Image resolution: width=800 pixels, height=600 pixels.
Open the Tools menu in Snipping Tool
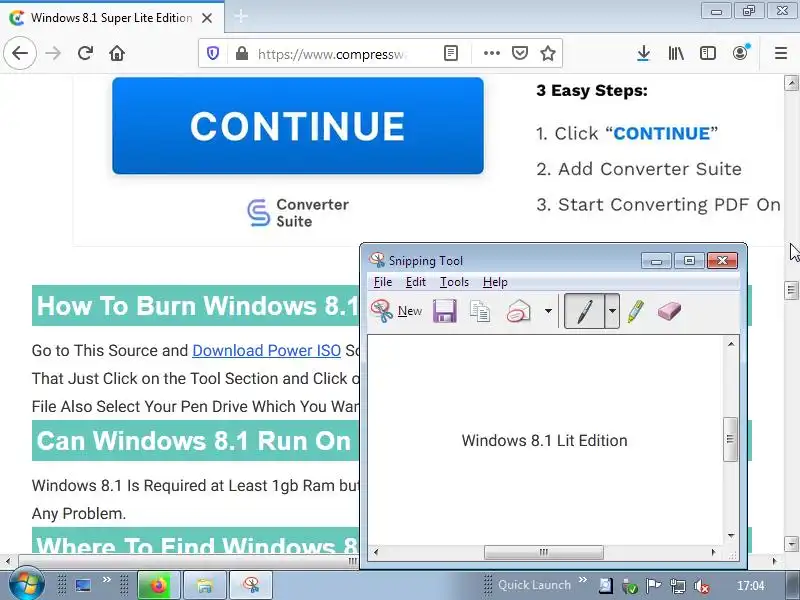click(454, 282)
